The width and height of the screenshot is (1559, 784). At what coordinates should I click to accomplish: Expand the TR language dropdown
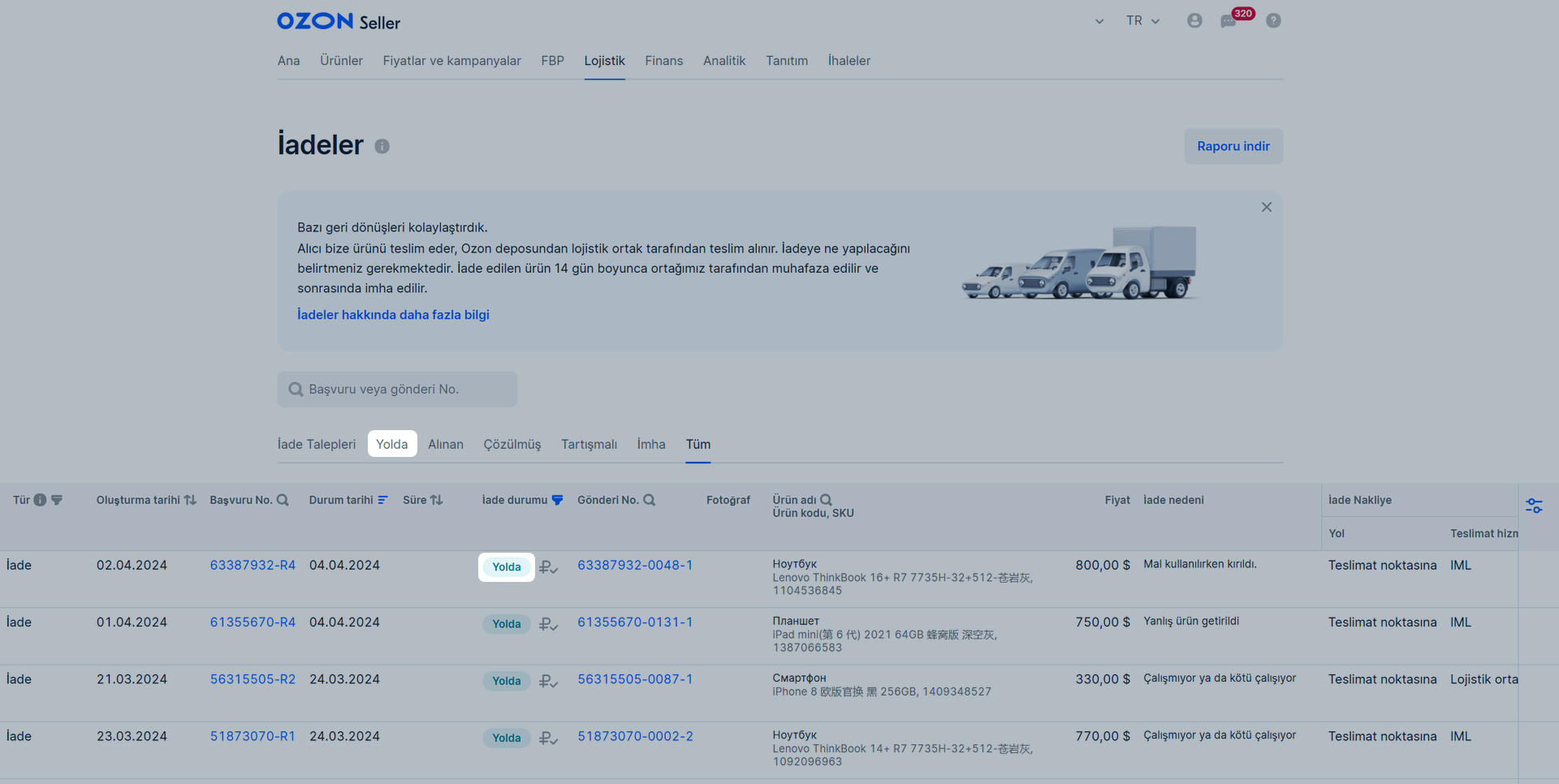[x=1142, y=21]
